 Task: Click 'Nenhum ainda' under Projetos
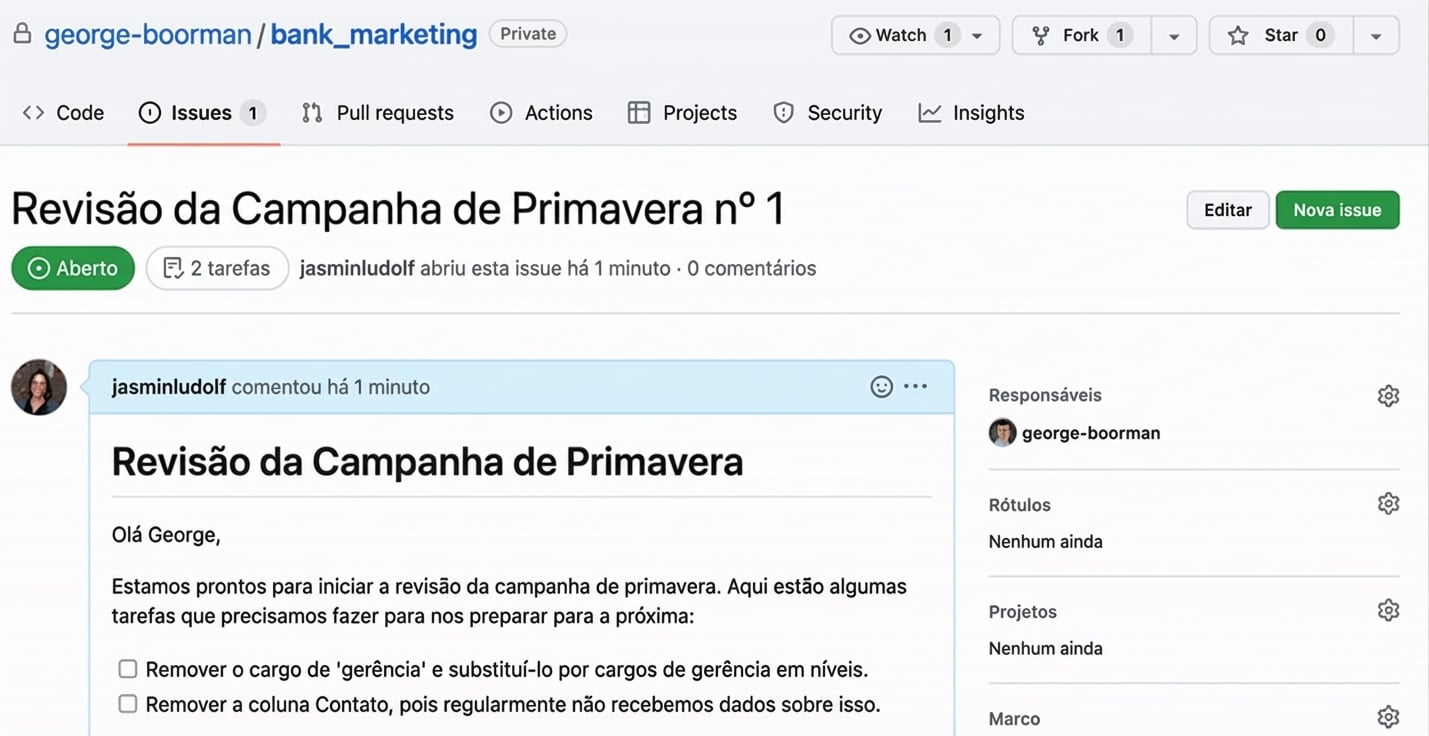tap(1046, 649)
